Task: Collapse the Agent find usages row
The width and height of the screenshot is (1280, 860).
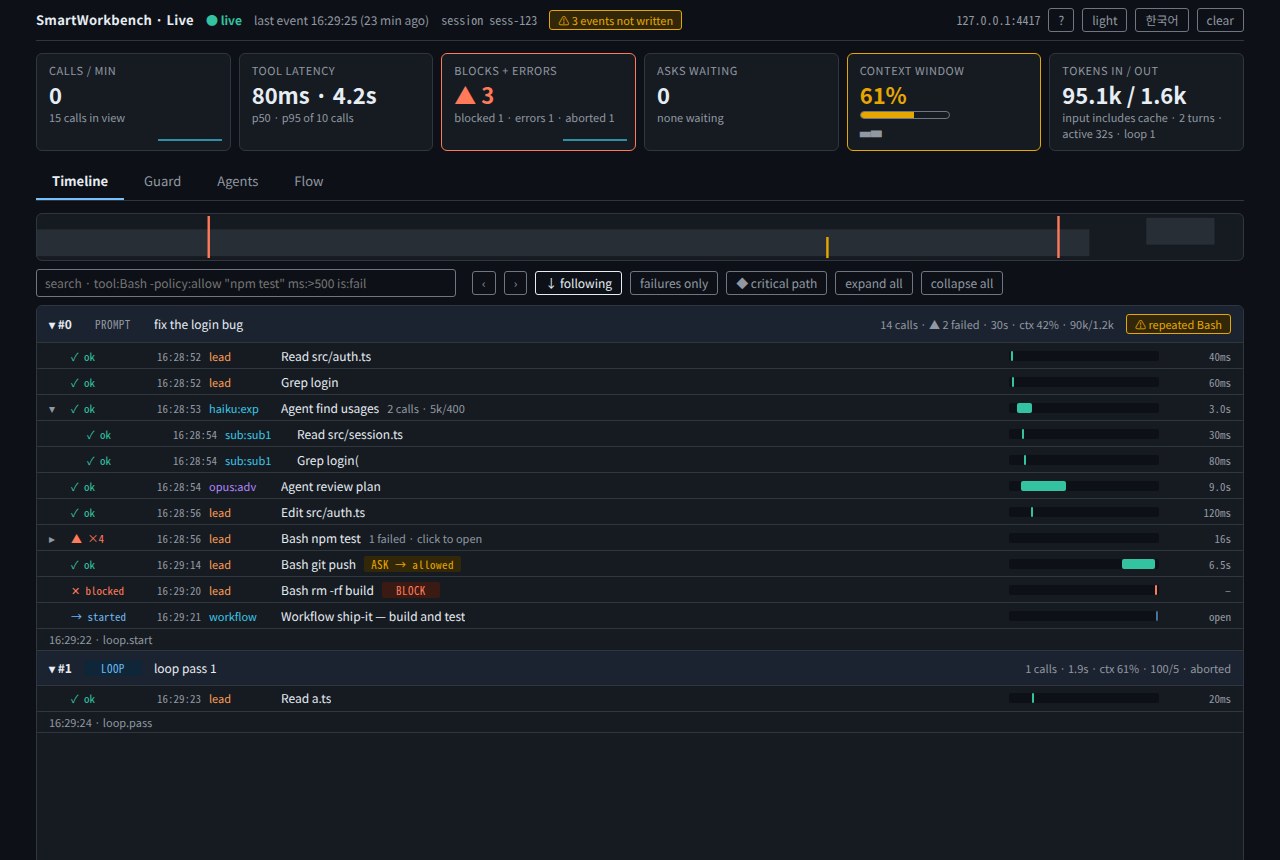Action: coord(52,409)
